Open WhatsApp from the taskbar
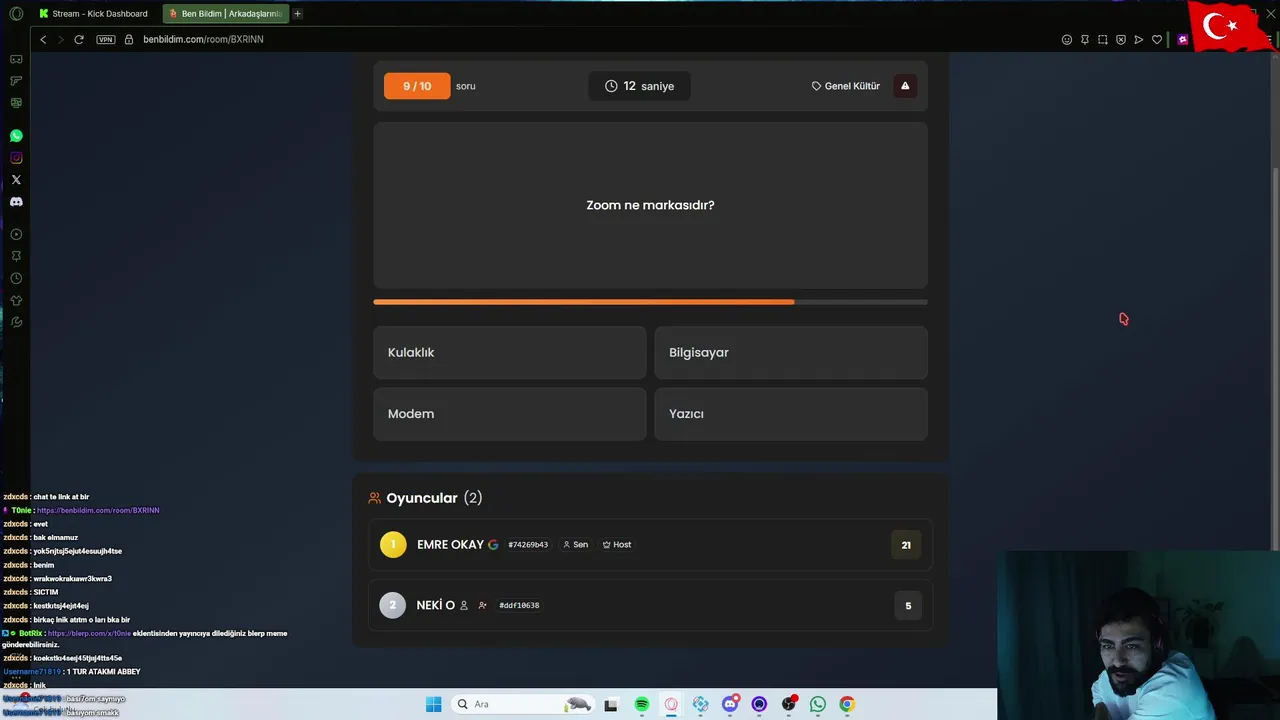The height and width of the screenshot is (720, 1280). 818,704
